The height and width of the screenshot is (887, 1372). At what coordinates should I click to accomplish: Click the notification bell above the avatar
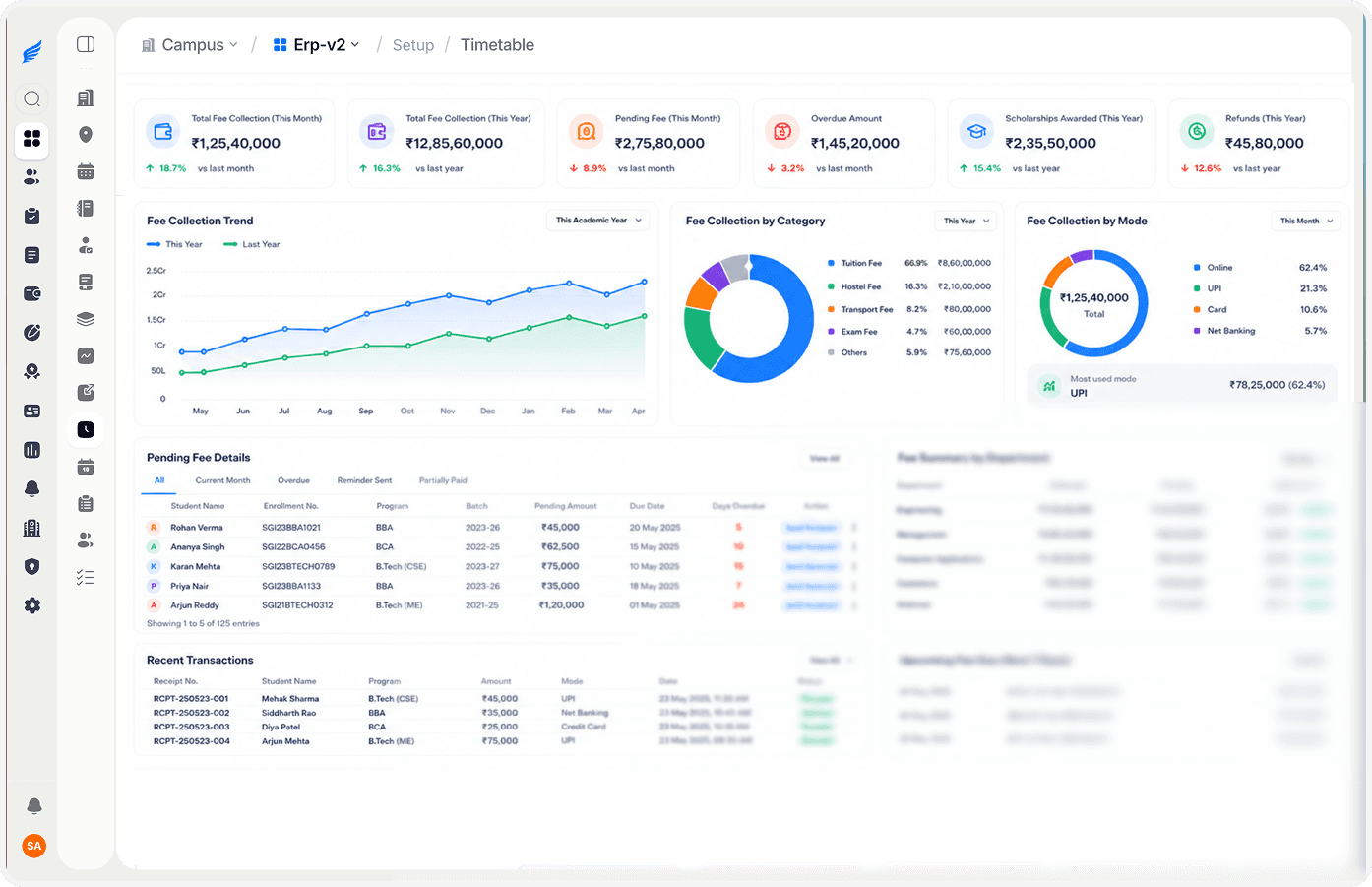(x=34, y=806)
